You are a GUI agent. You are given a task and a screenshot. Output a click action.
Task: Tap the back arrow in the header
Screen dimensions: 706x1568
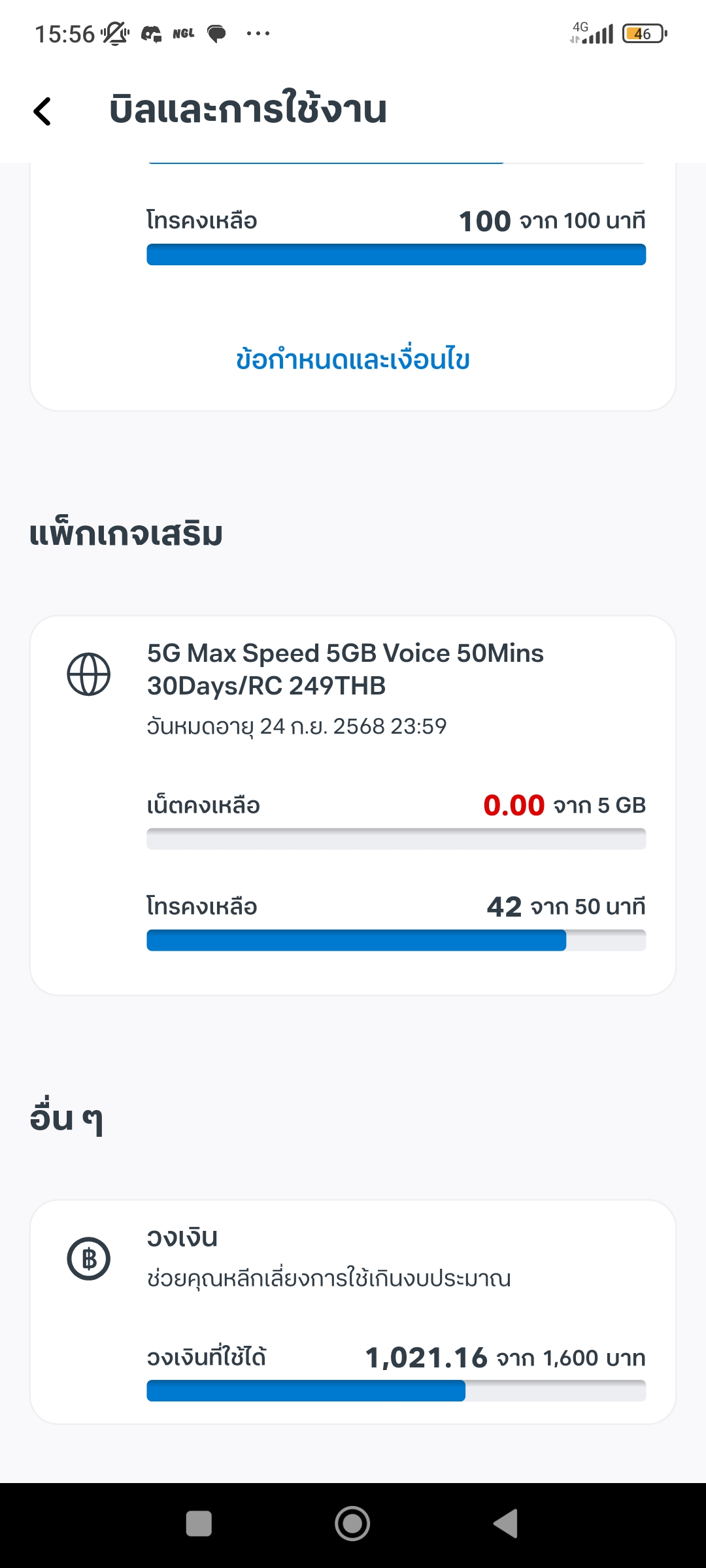42,110
